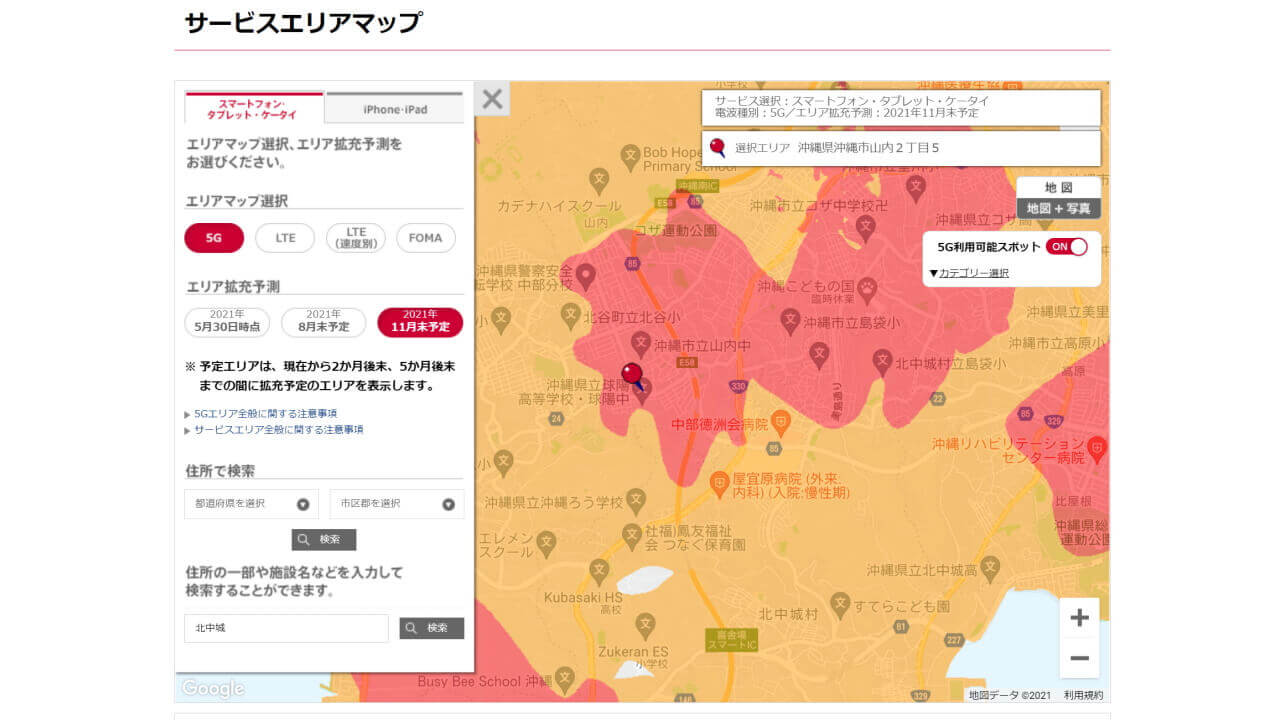Click the Google logo in the map corner
This screenshot has width=1280, height=720.
coord(211,688)
